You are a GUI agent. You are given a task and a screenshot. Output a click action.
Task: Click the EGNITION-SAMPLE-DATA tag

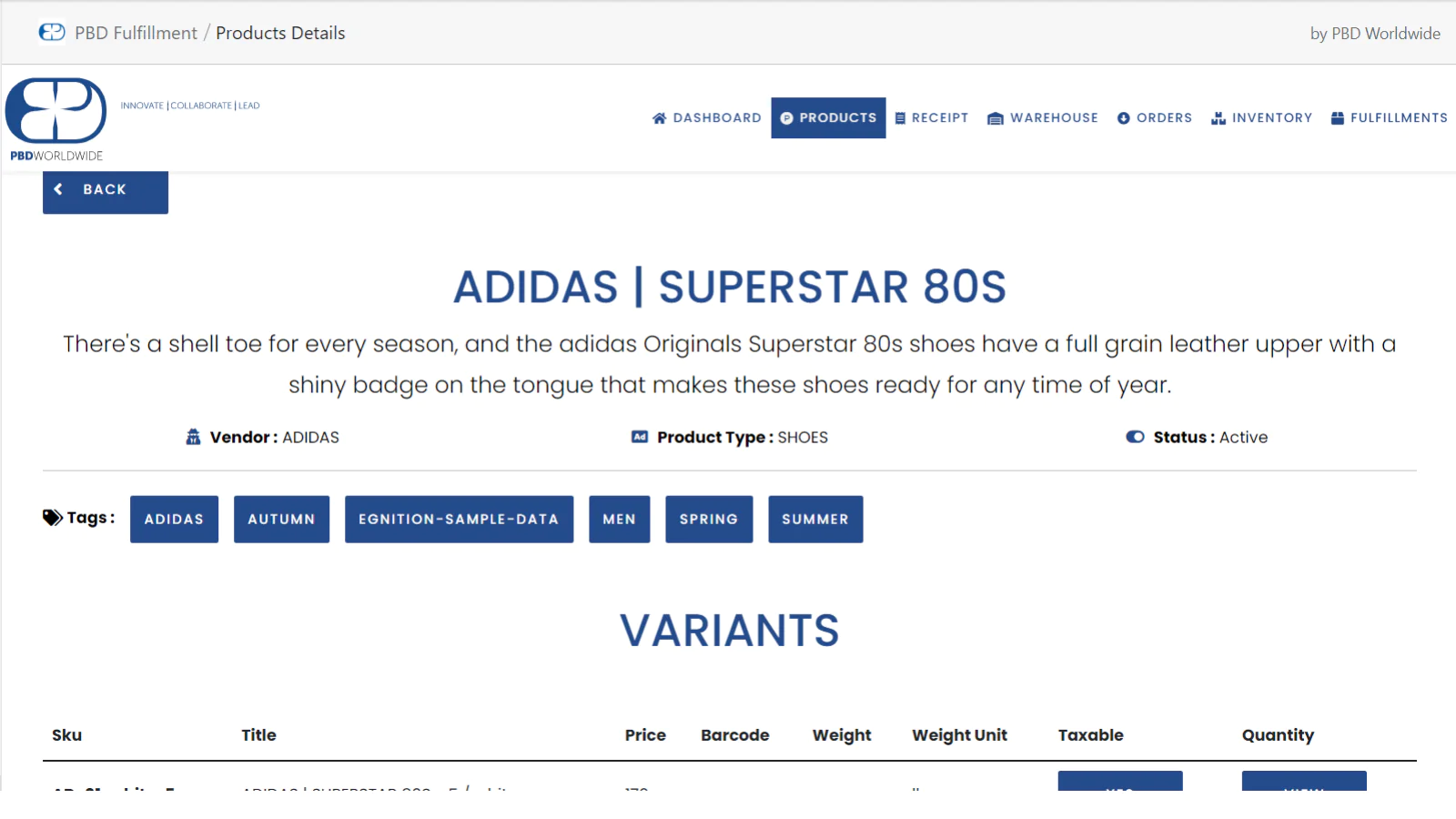click(459, 520)
